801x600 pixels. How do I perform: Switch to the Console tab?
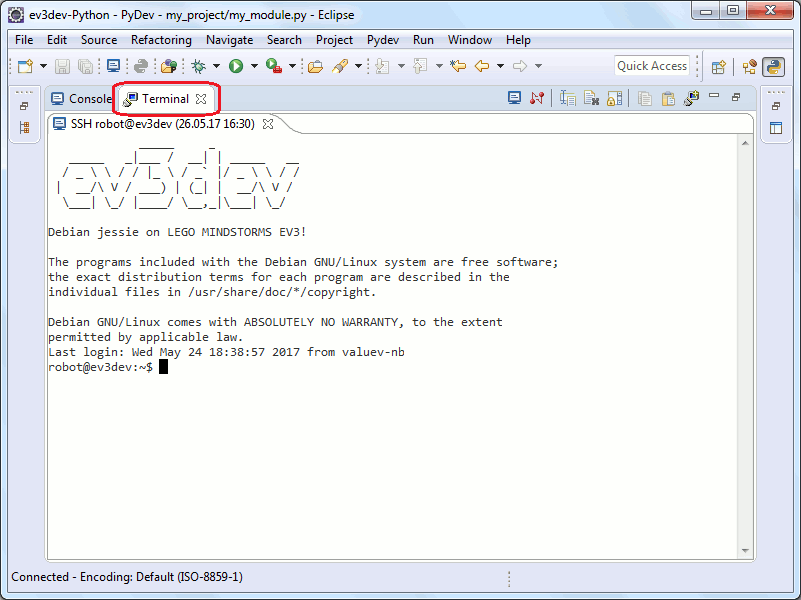[82, 99]
